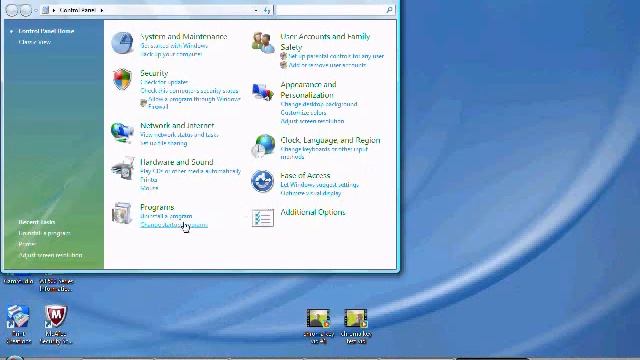Click Uninstall a program under Programs heading
The height and width of the screenshot is (360, 640).
[166, 216]
